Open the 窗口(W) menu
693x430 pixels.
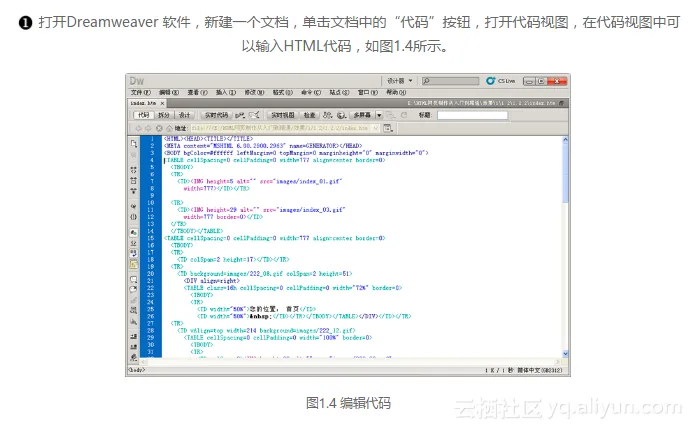(368, 93)
